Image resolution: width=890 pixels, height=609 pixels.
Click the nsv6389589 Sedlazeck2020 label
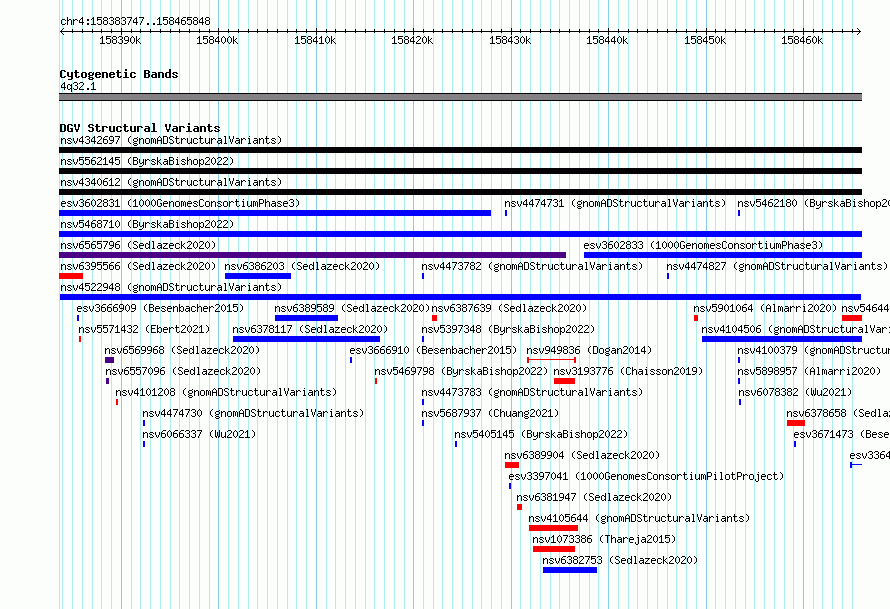[x=352, y=308]
